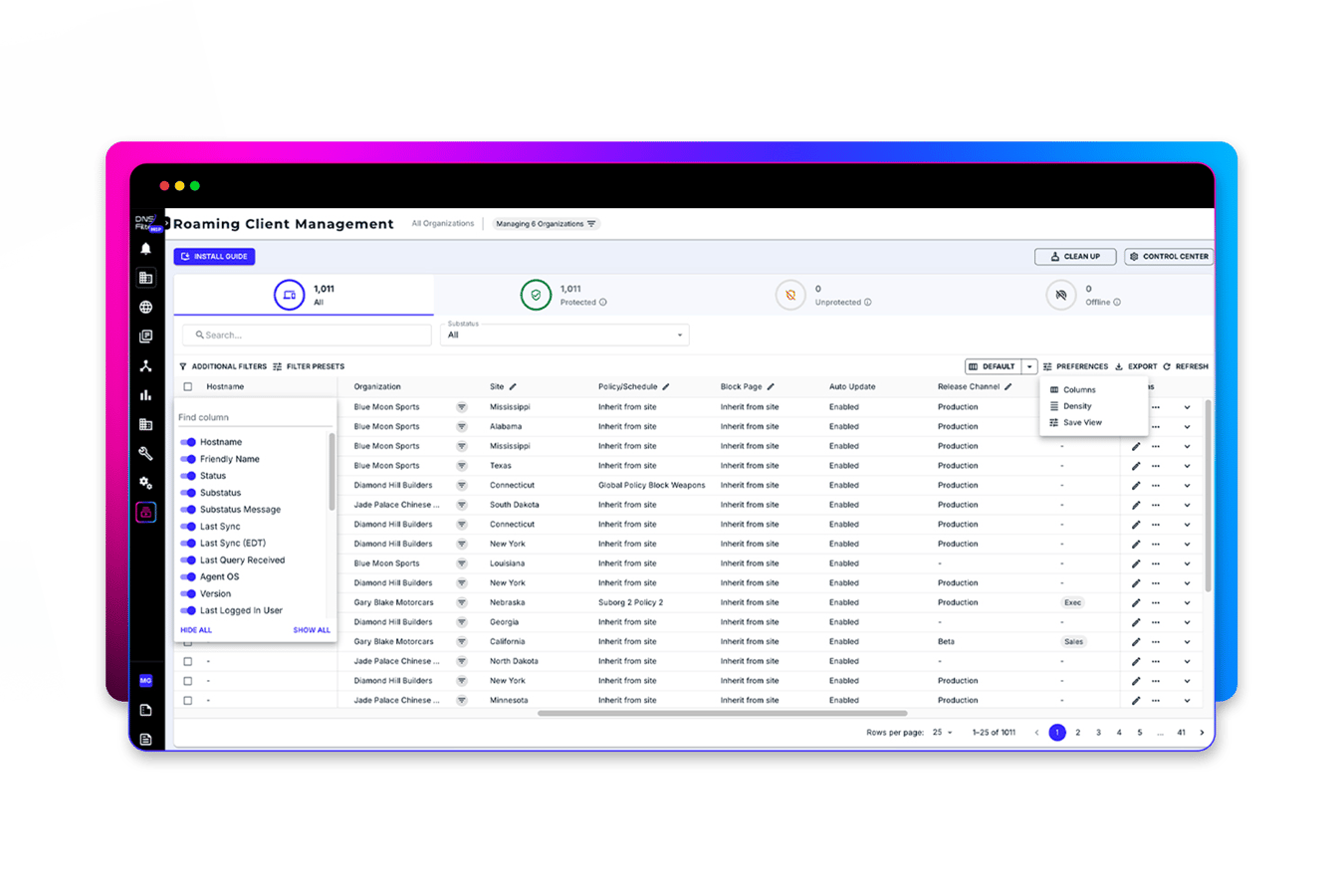Click Offline info icon

(x=1117, y=303)
